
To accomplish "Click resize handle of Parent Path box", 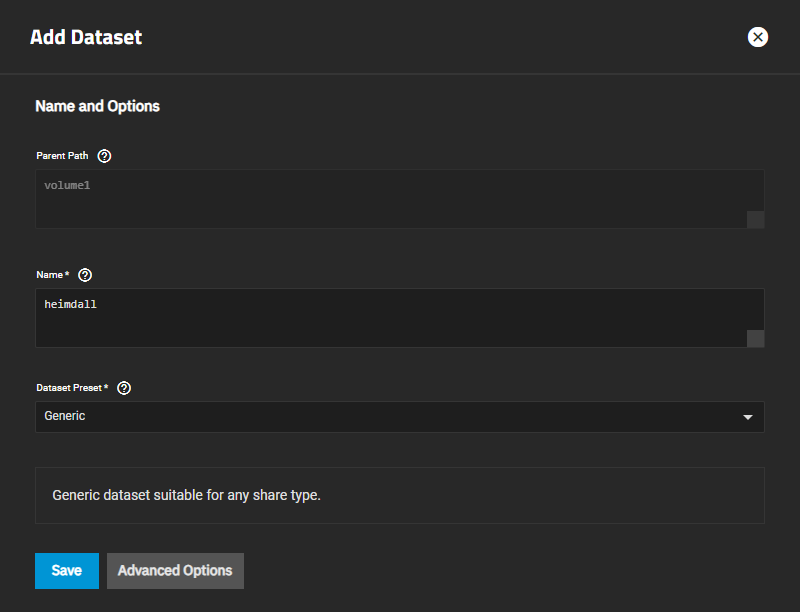I will click(756, 220).
